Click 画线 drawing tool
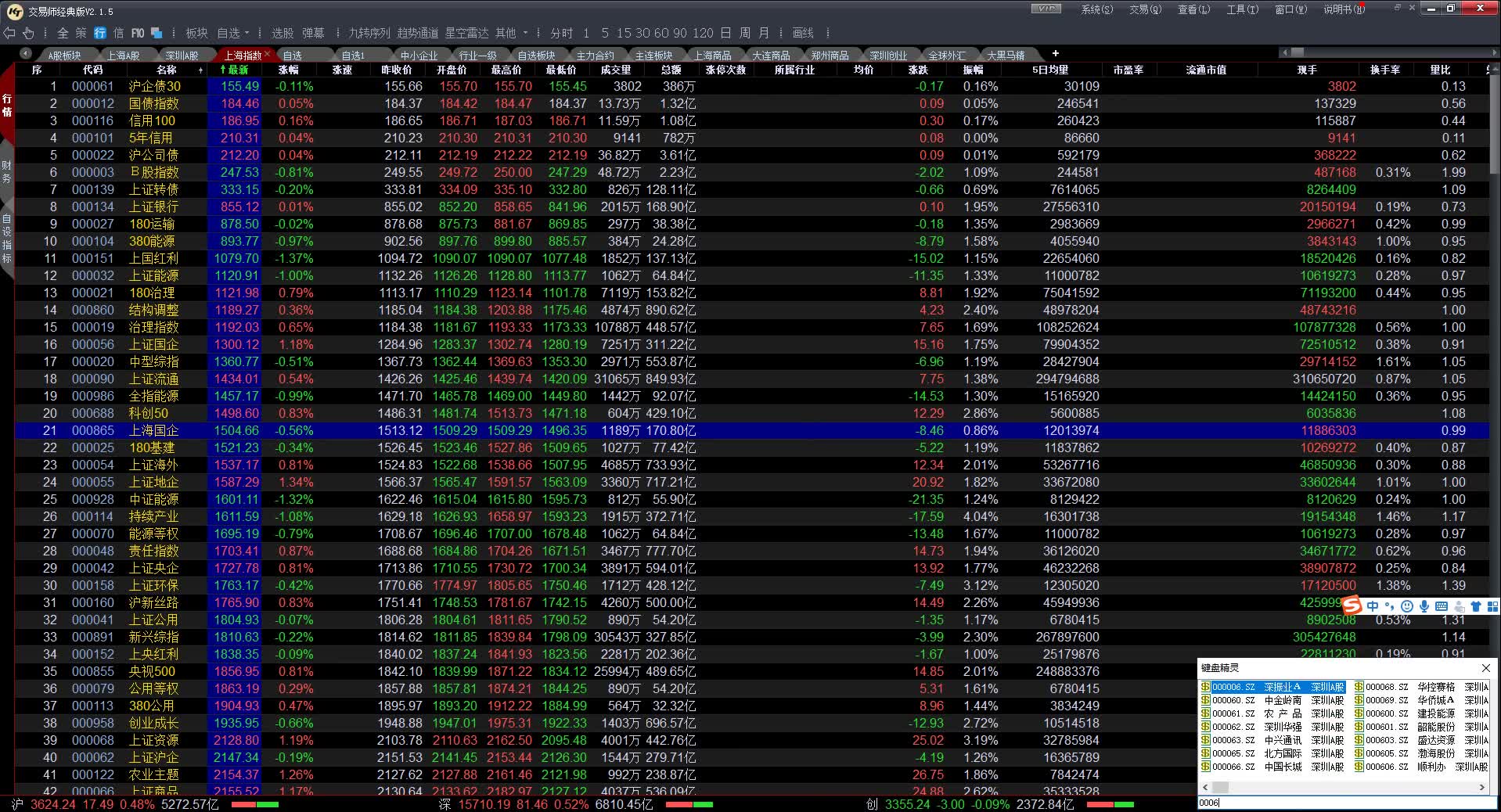The height and width of the screenshot is (812, 1501). (x=803, y=33)
